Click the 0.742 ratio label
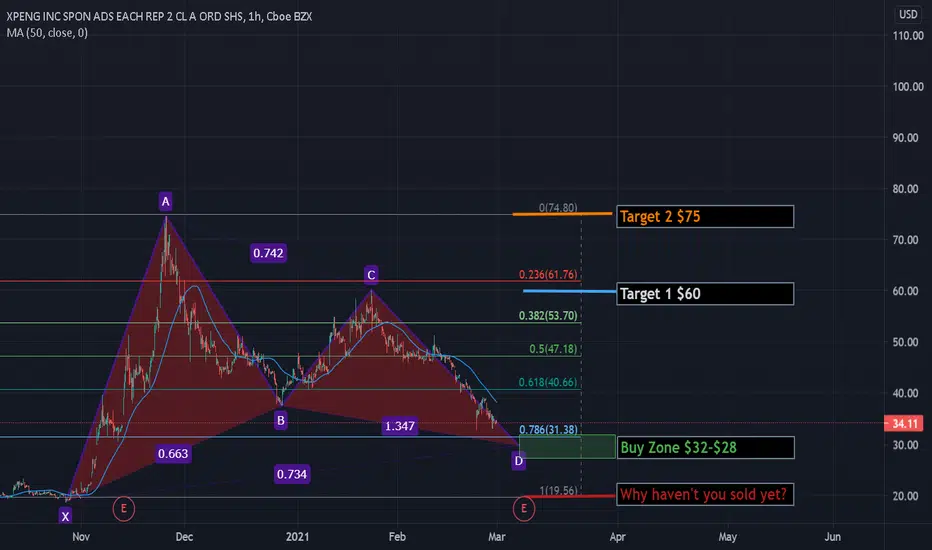 click(x=268, y=253)
